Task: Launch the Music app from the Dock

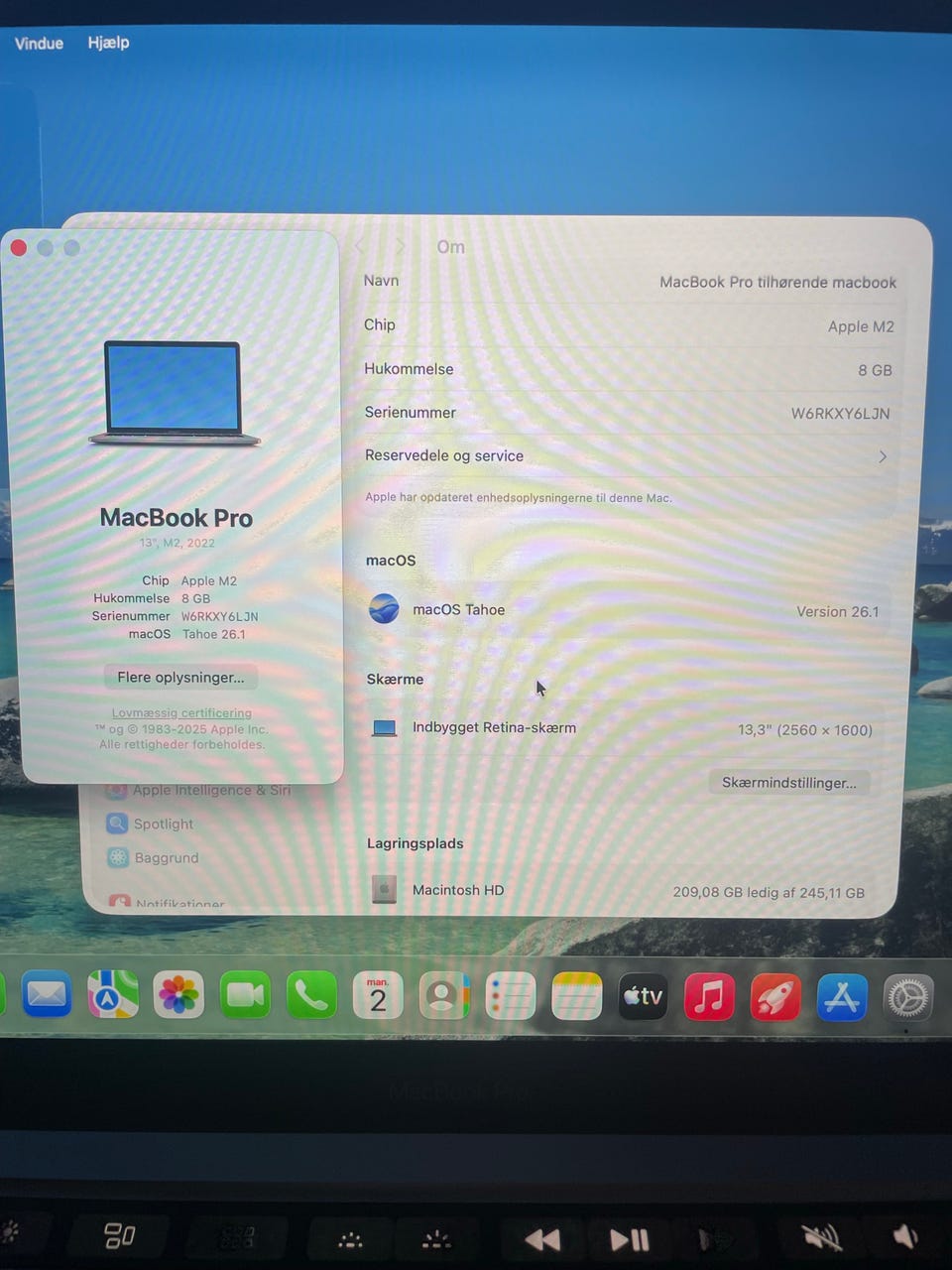Action: pos(709,996)
